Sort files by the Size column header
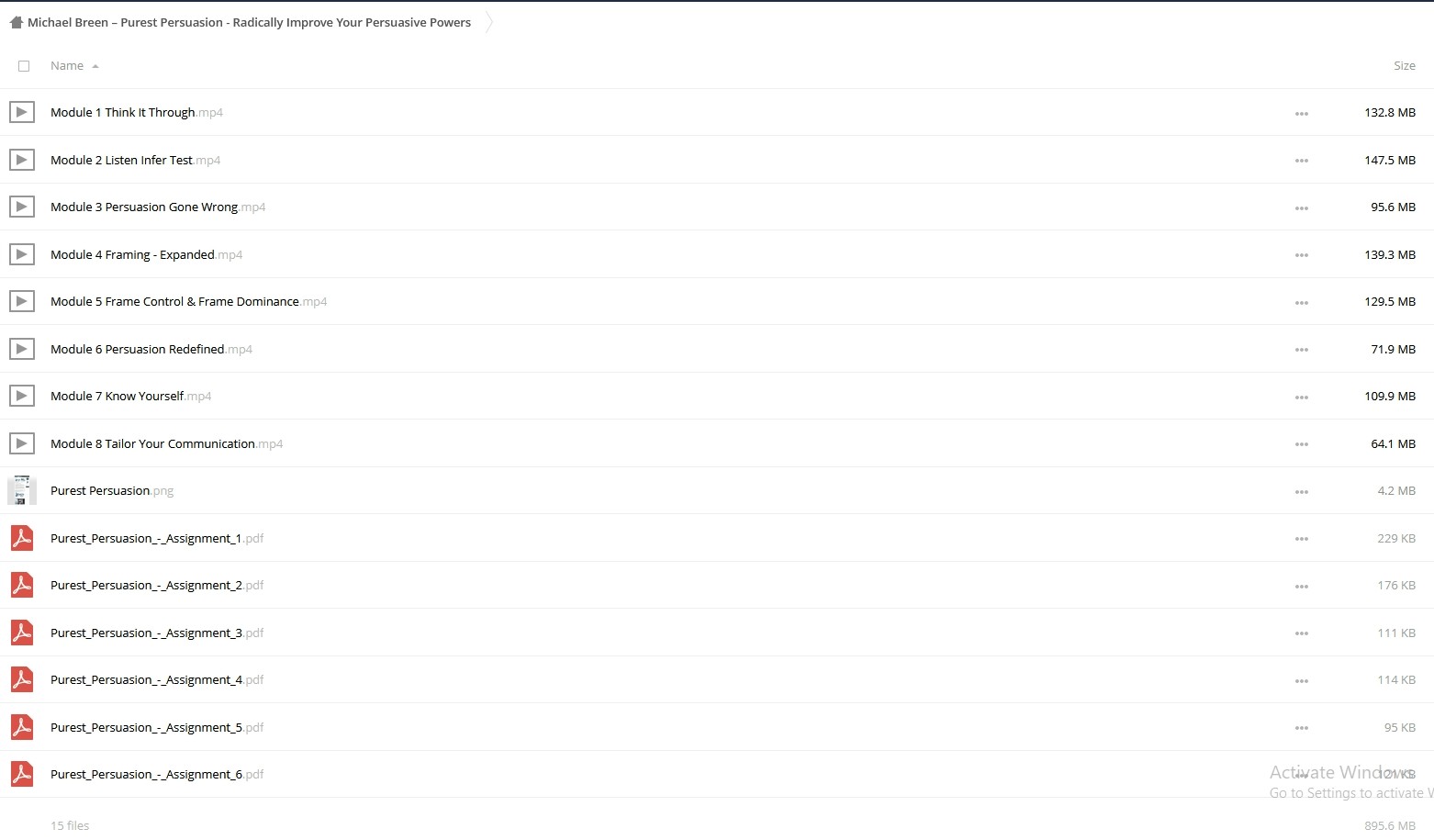The height and width of the screenshot is (840, 1434). click(1404, 66)
